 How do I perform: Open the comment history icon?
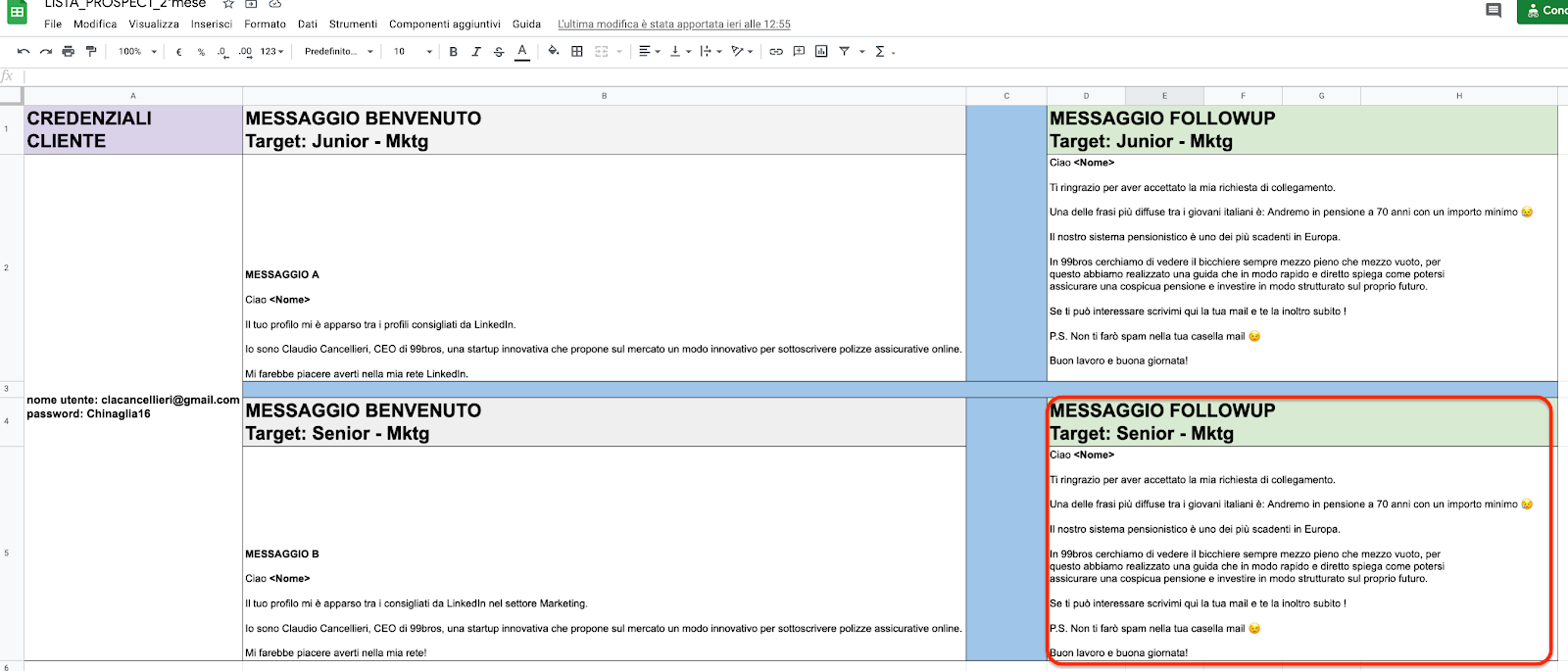click(x=1494, y=11)
